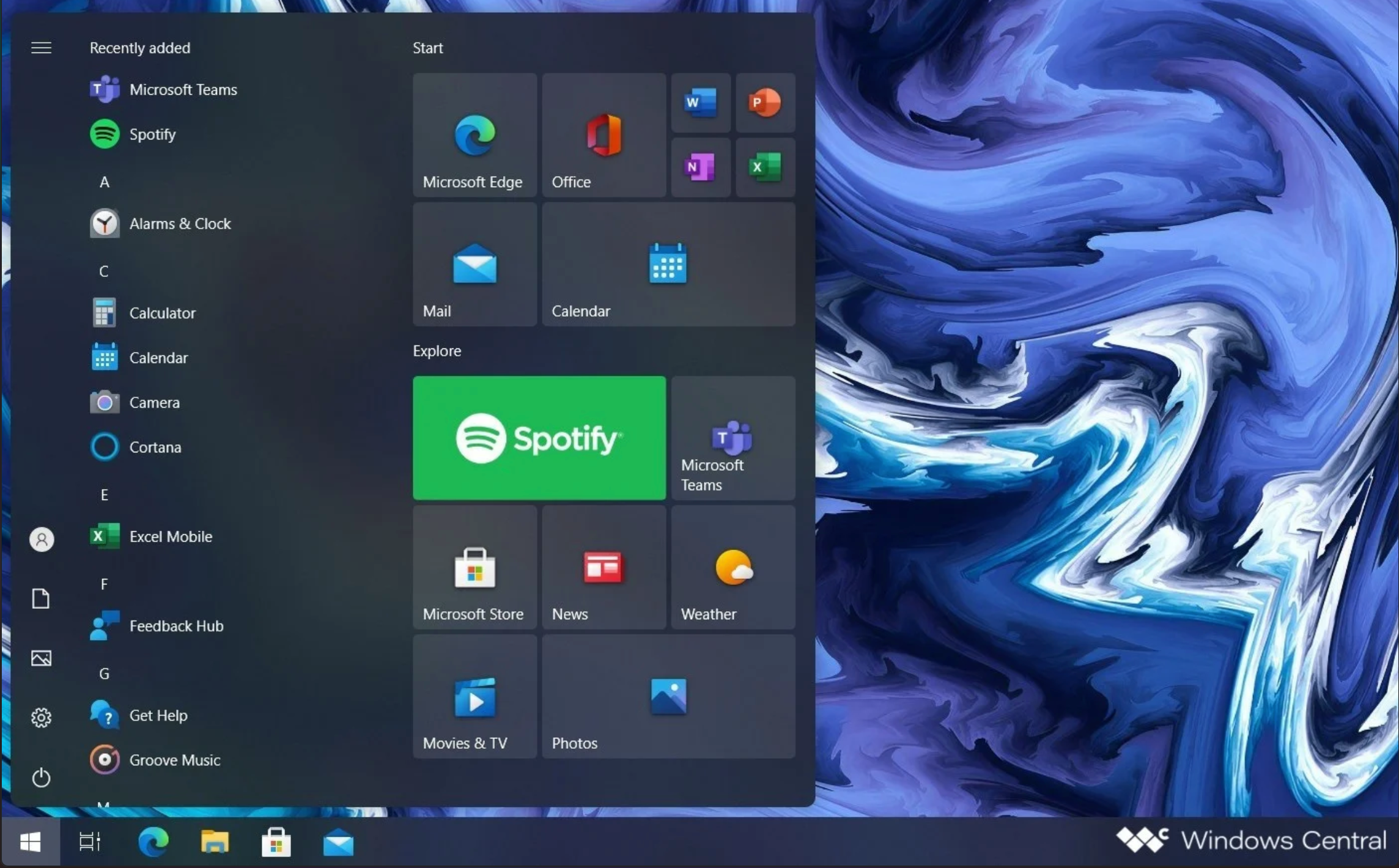The height and width of the screenshot is (868, 1399).
Task: Open the Word tile
Action: (701, 103)
